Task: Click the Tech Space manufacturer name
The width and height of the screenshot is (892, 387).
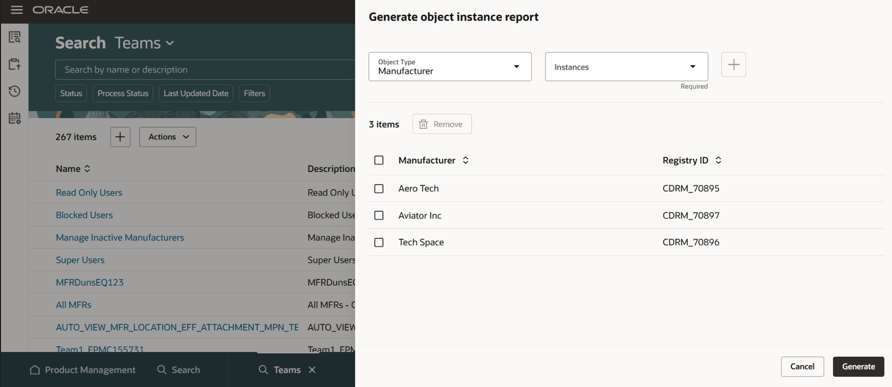Action: (x=421, y=242)
